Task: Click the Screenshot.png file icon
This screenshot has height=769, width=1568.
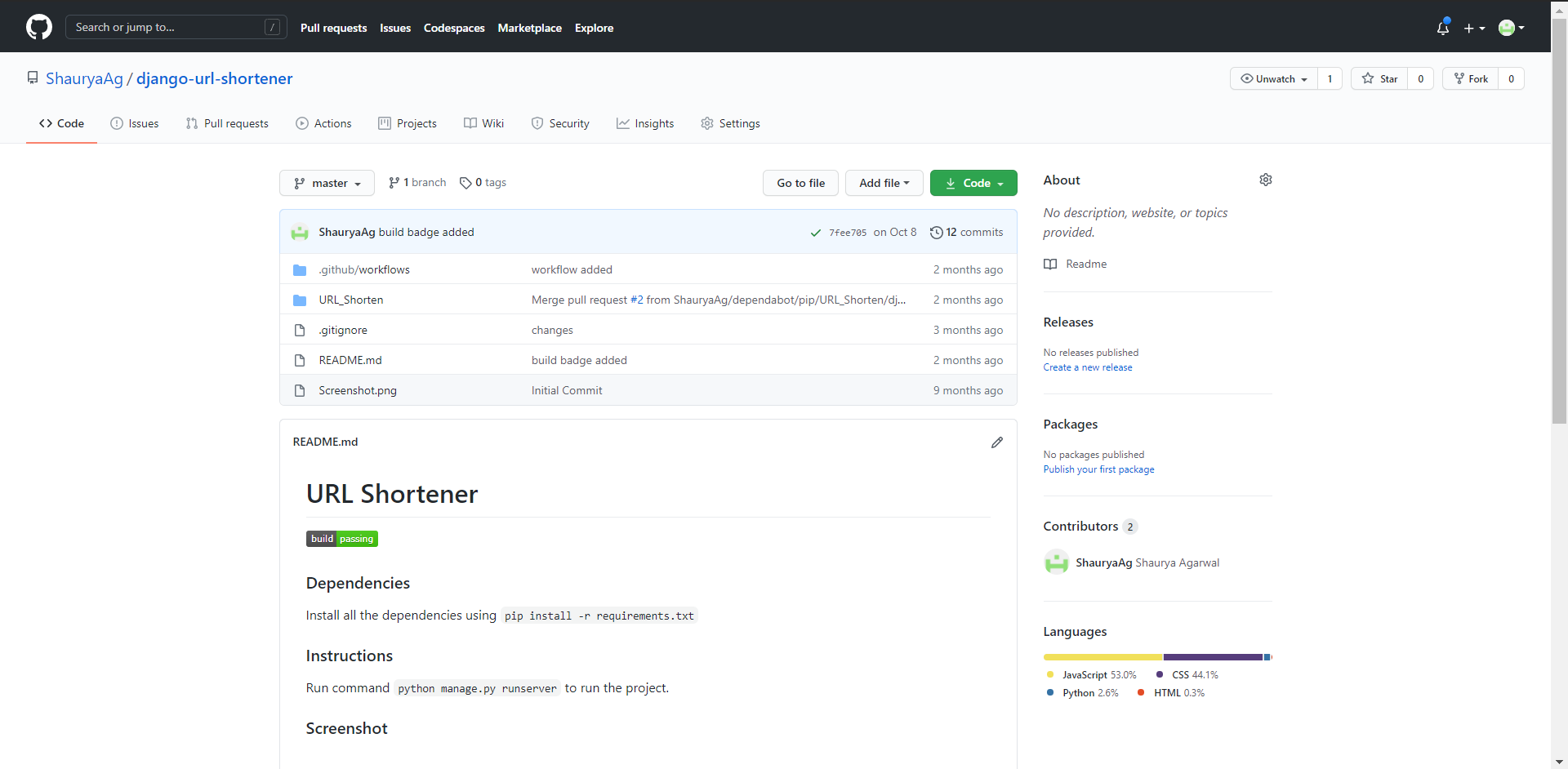Action: coord(300,390)
